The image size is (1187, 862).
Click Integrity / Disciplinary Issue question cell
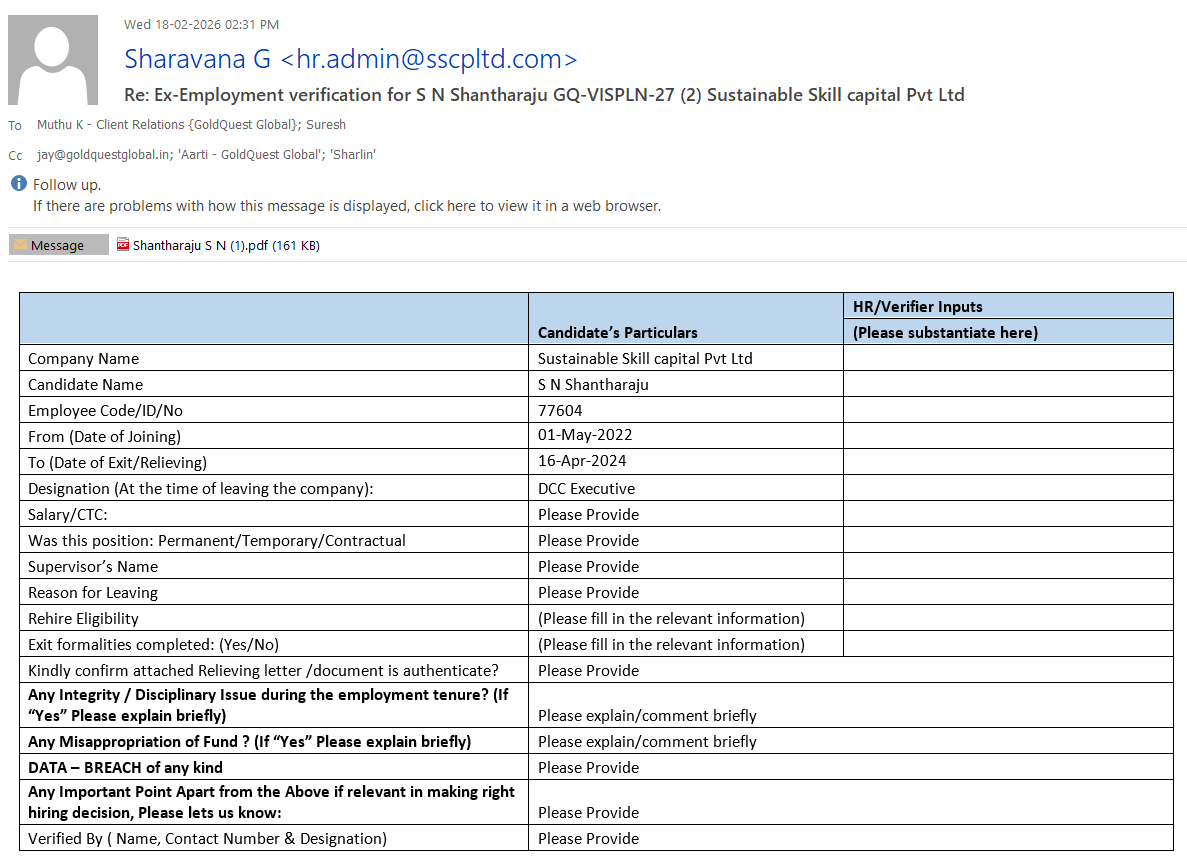click(x=274, y=705)
